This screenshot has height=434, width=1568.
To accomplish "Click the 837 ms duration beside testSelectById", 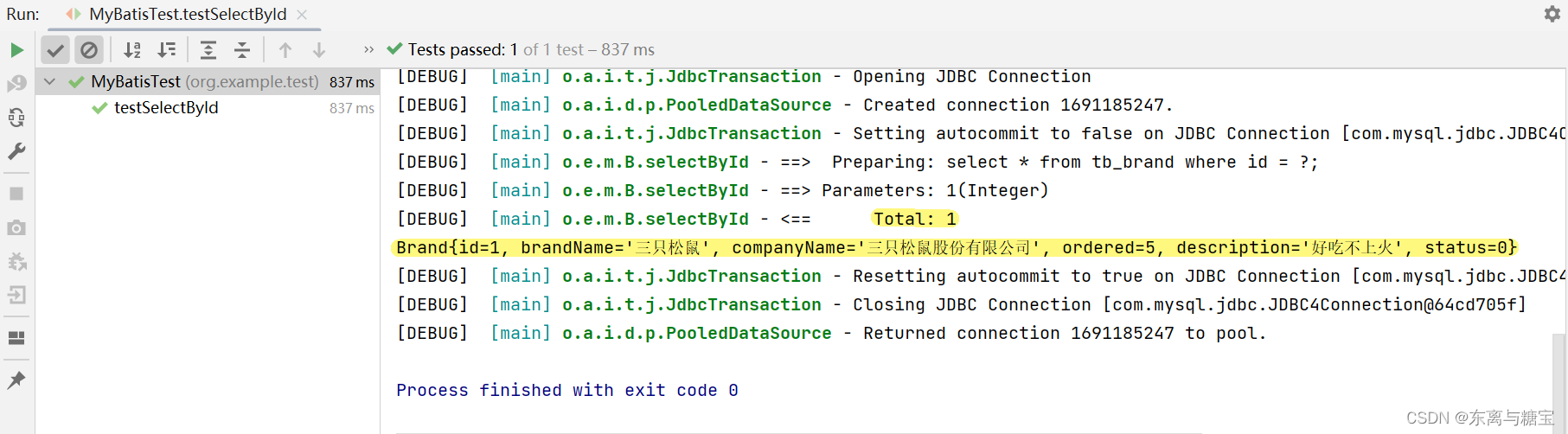I will [x=352, y=108].
